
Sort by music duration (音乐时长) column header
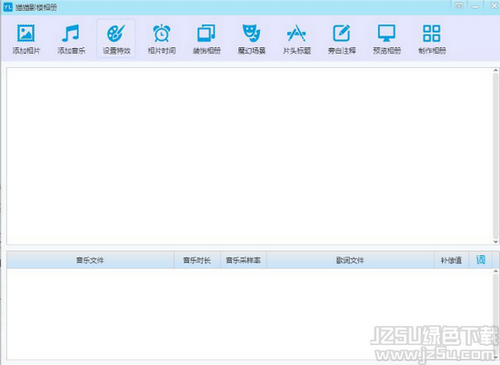pyautogui.click(x=197, y=260)
